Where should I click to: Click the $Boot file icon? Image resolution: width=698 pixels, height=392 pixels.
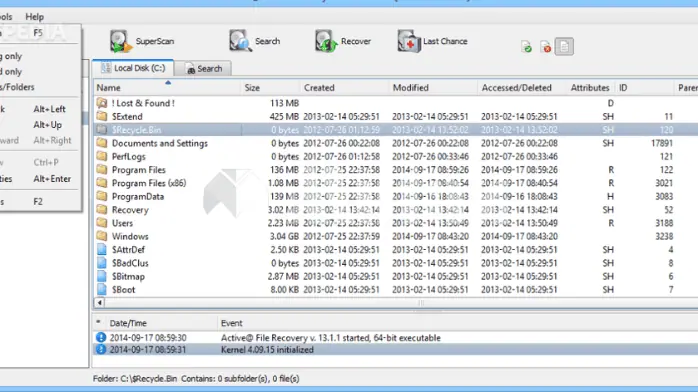(x=102, y=290)
